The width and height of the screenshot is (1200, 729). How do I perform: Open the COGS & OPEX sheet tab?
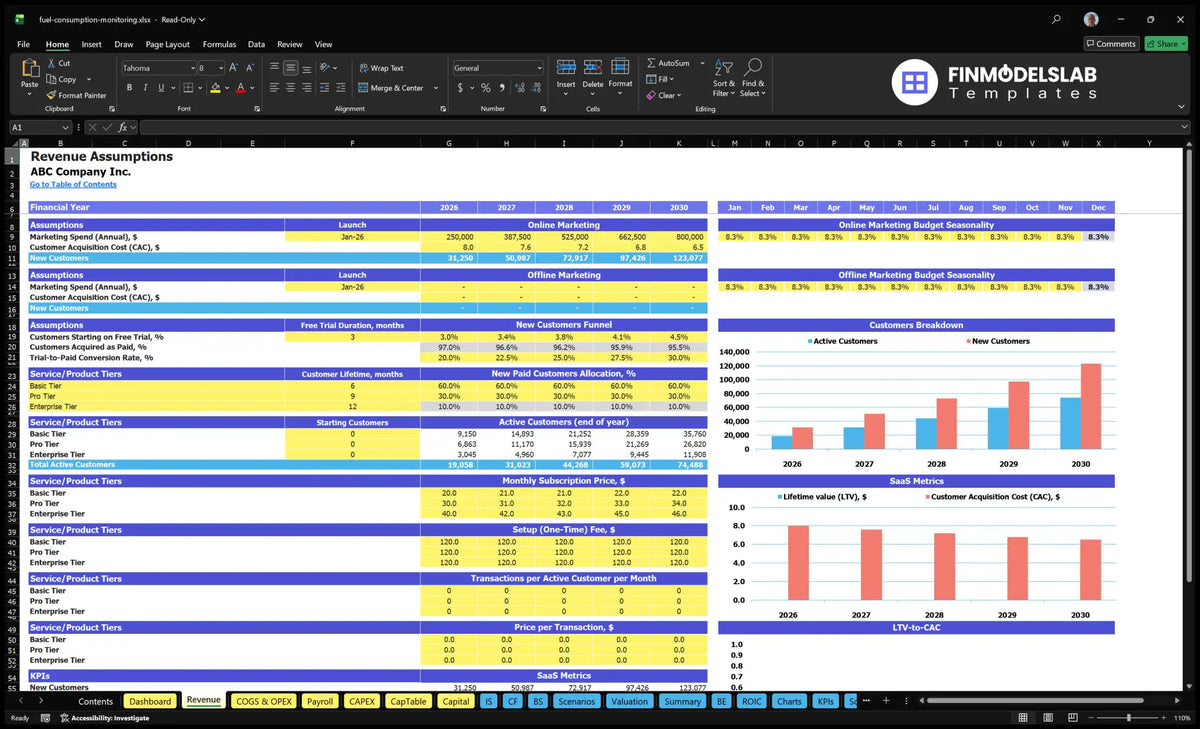(x=263, y=701)
